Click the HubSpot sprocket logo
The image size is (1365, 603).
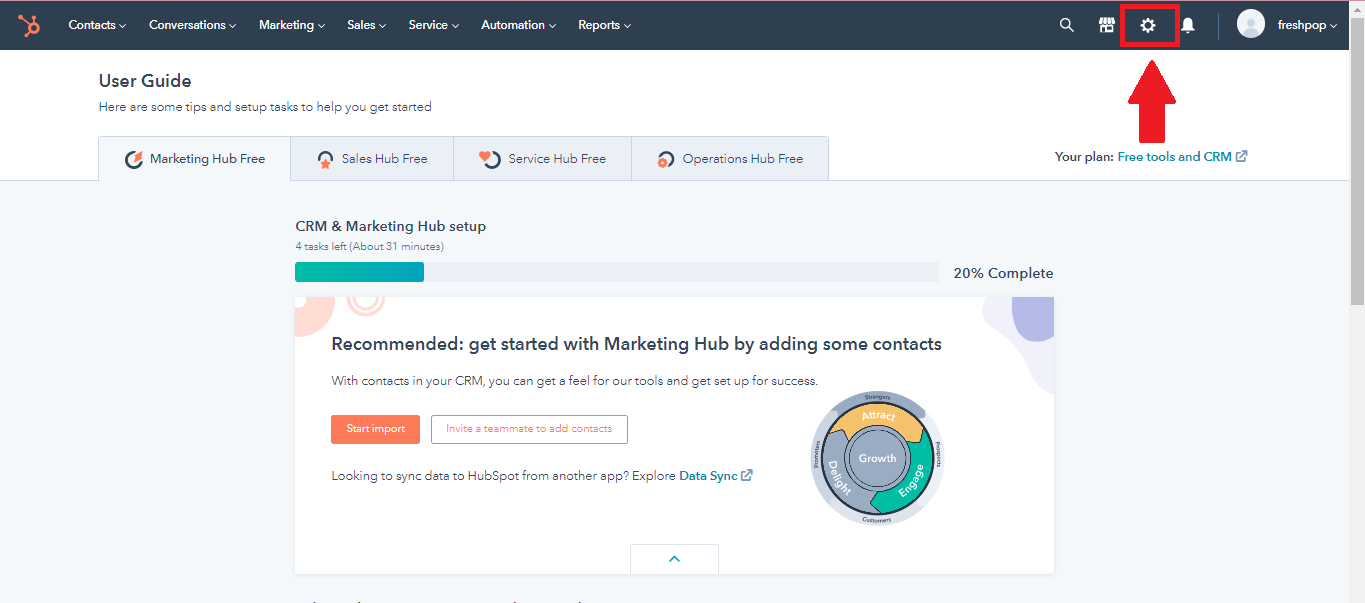click(29, 25)
